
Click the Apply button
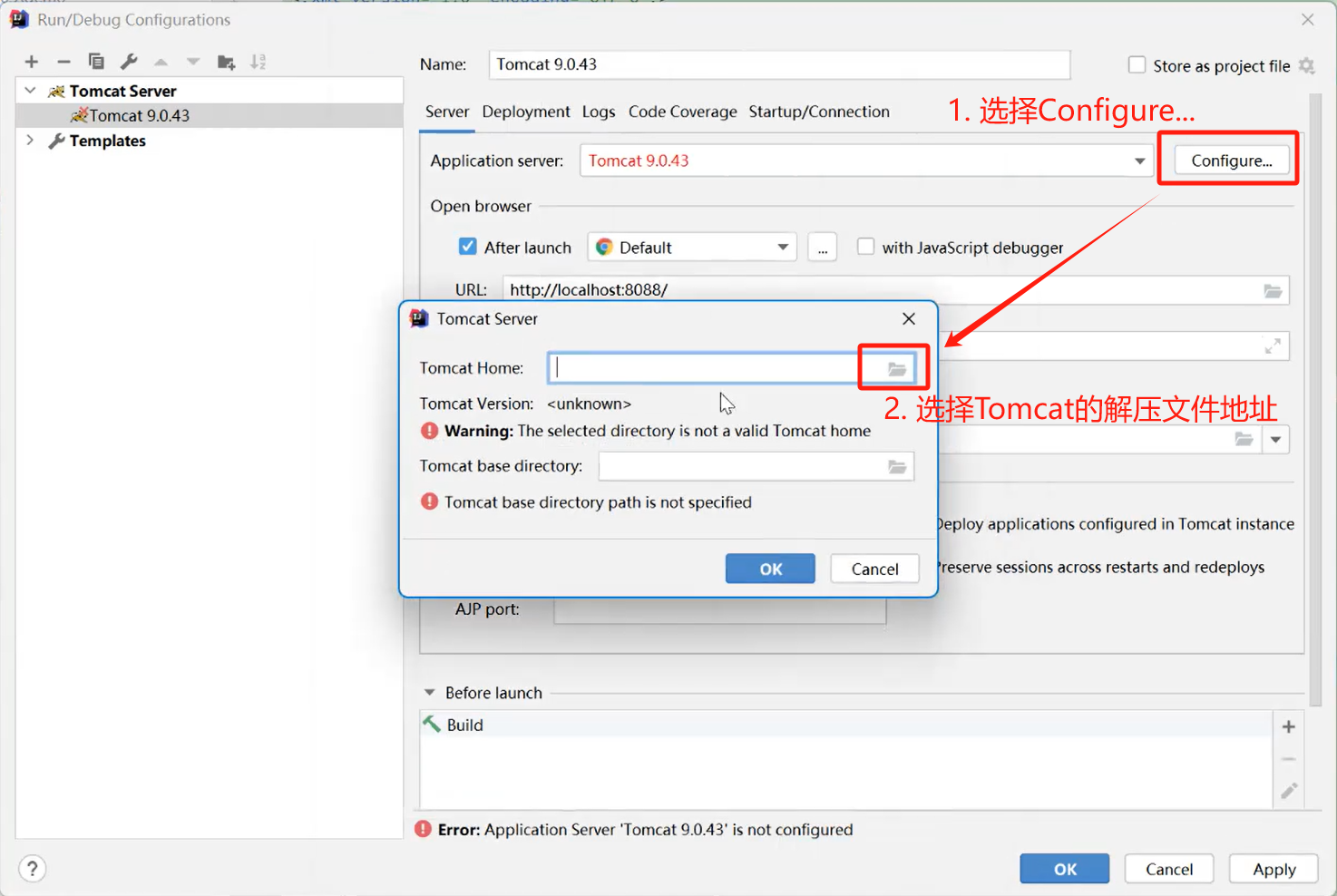[x=1273, y=868]
